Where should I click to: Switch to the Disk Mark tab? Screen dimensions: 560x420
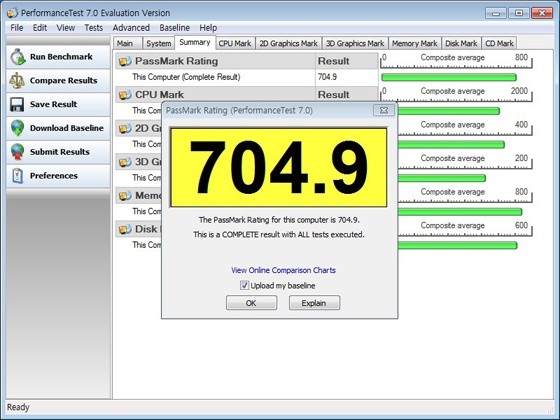pyautogui.click(x=461, y=43)
